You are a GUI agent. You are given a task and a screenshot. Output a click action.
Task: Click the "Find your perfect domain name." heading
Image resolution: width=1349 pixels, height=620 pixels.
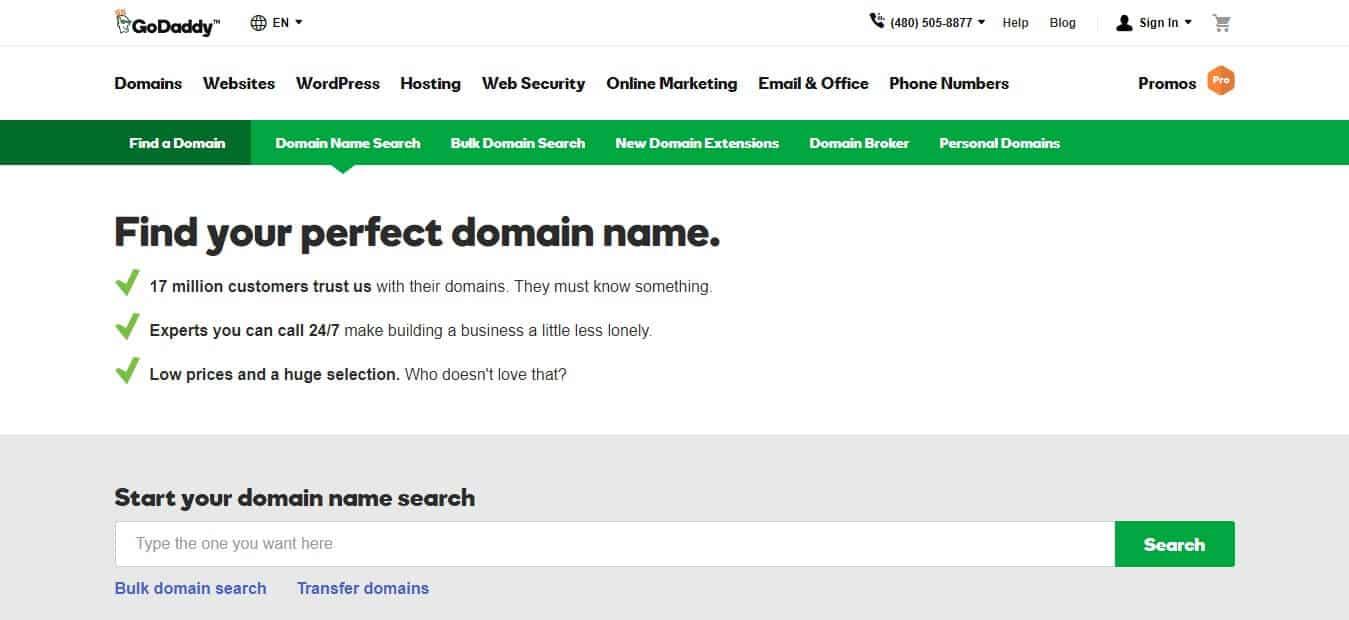[x=417, y=233]
